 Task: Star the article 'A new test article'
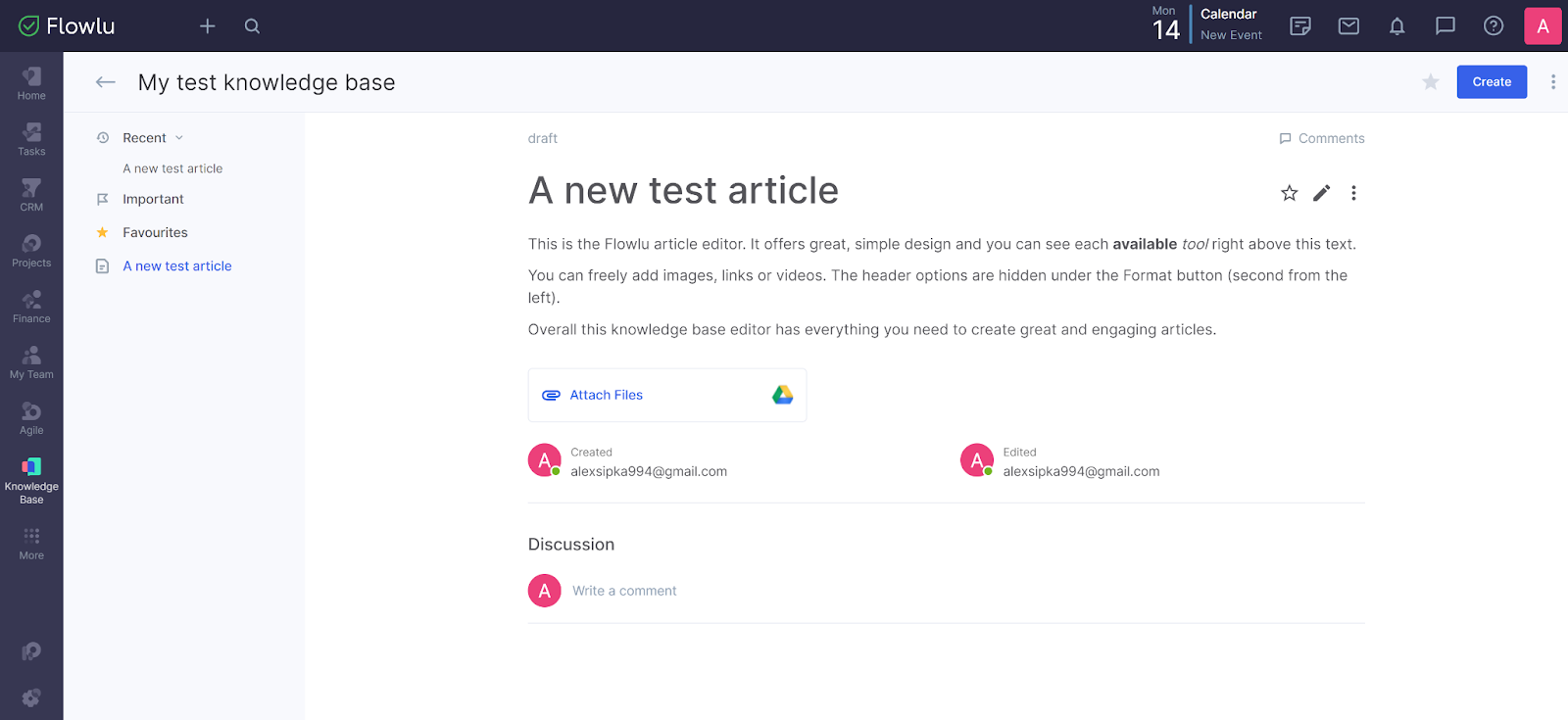tap(1289, 193)
